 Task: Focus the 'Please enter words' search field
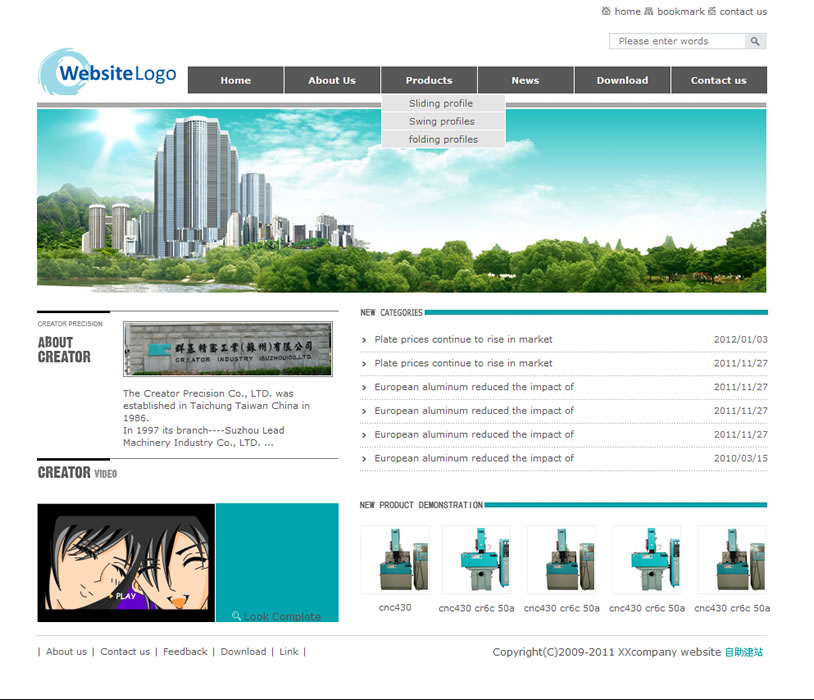pos(677,41)
